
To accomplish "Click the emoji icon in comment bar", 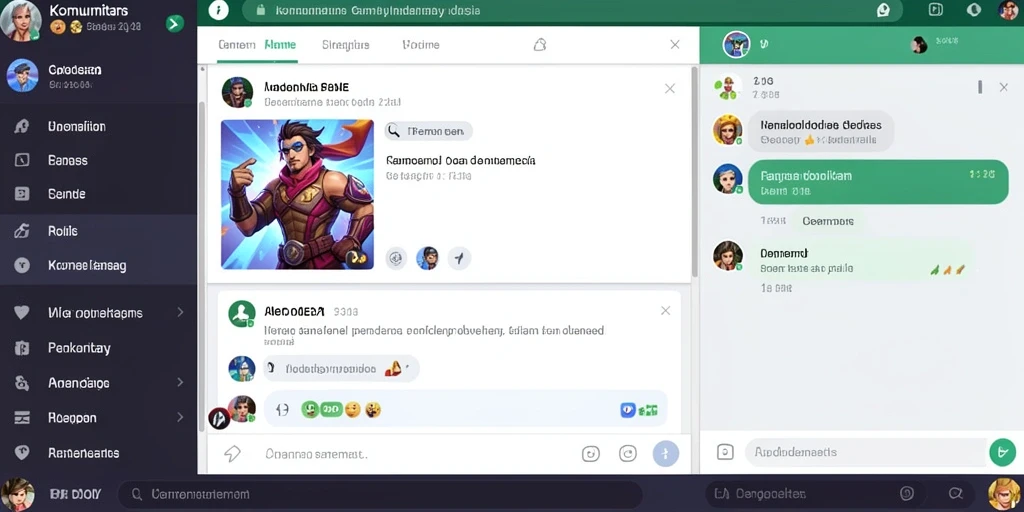I will tap(590, 453).
